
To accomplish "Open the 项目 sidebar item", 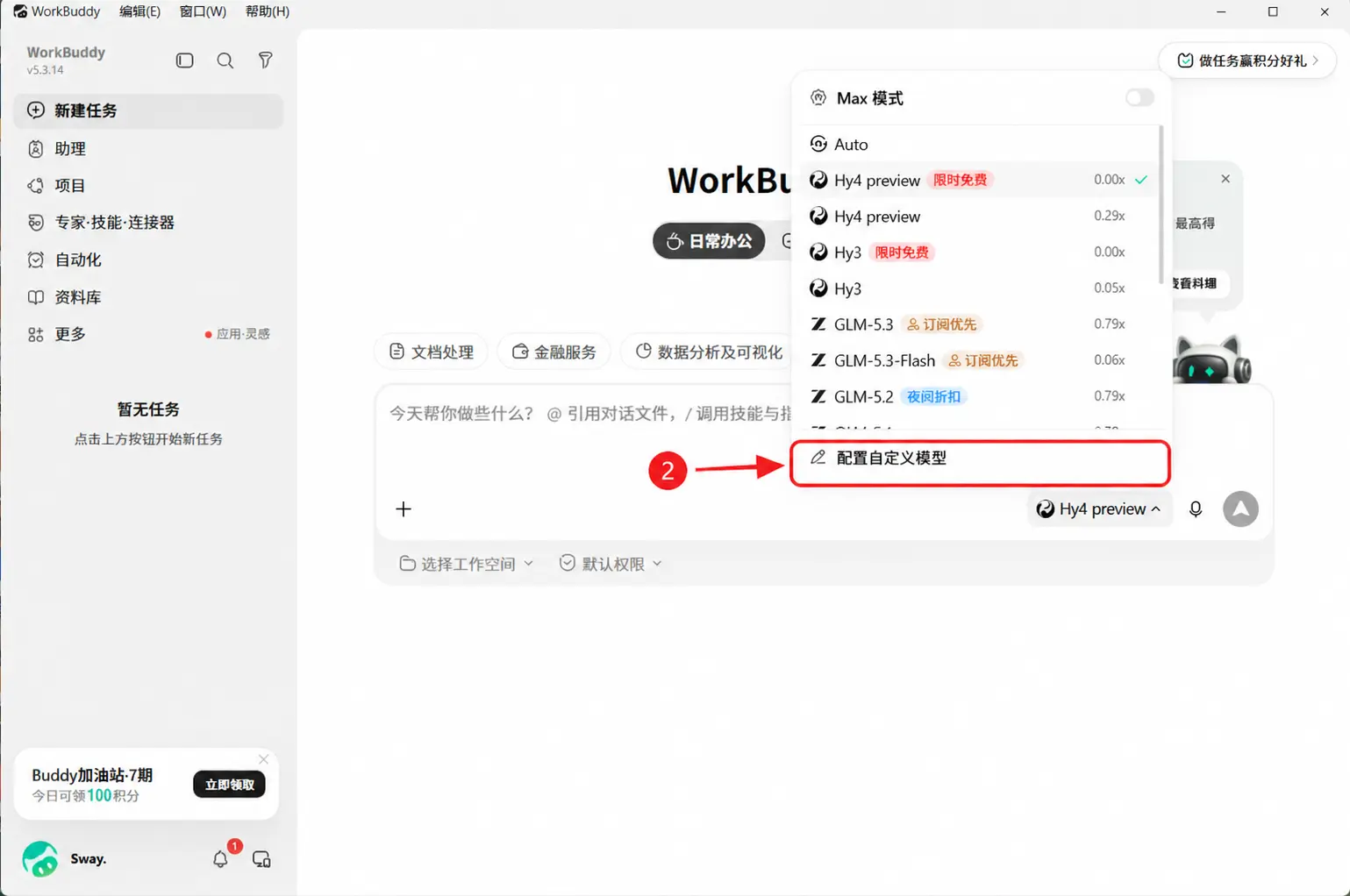I will pyautogui.click(x=148, y=185).
